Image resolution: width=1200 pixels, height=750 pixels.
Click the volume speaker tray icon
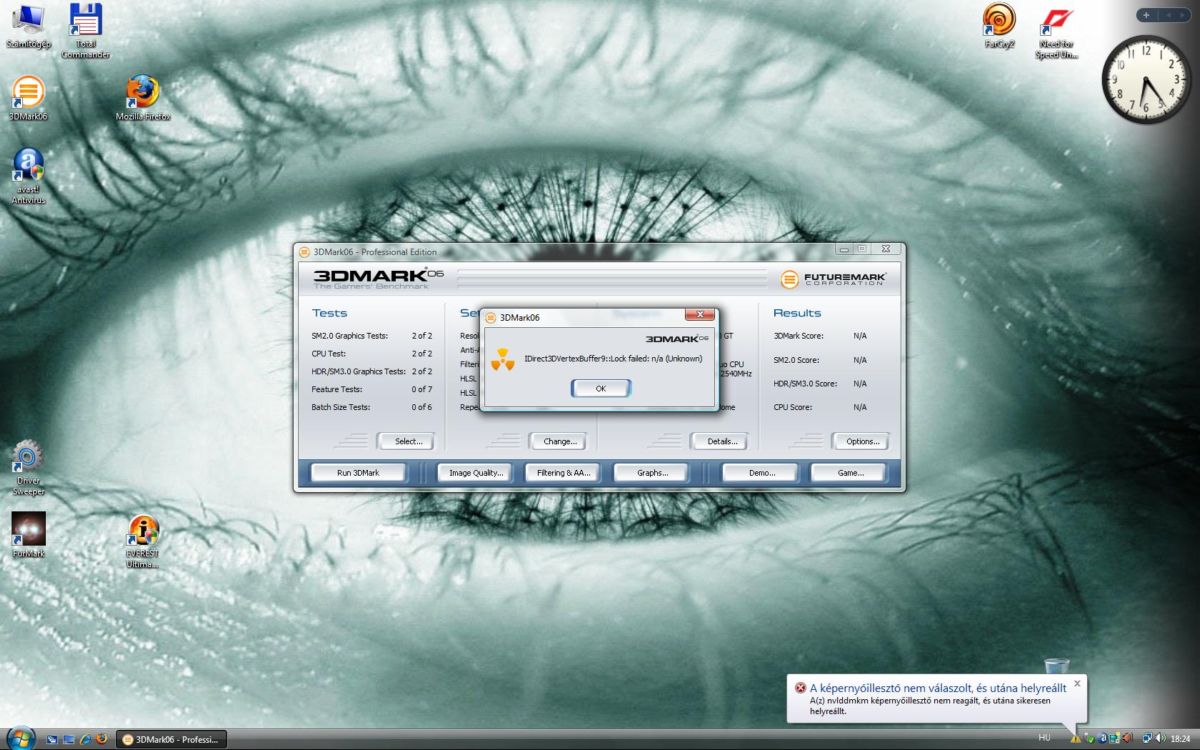point(1160,739)
